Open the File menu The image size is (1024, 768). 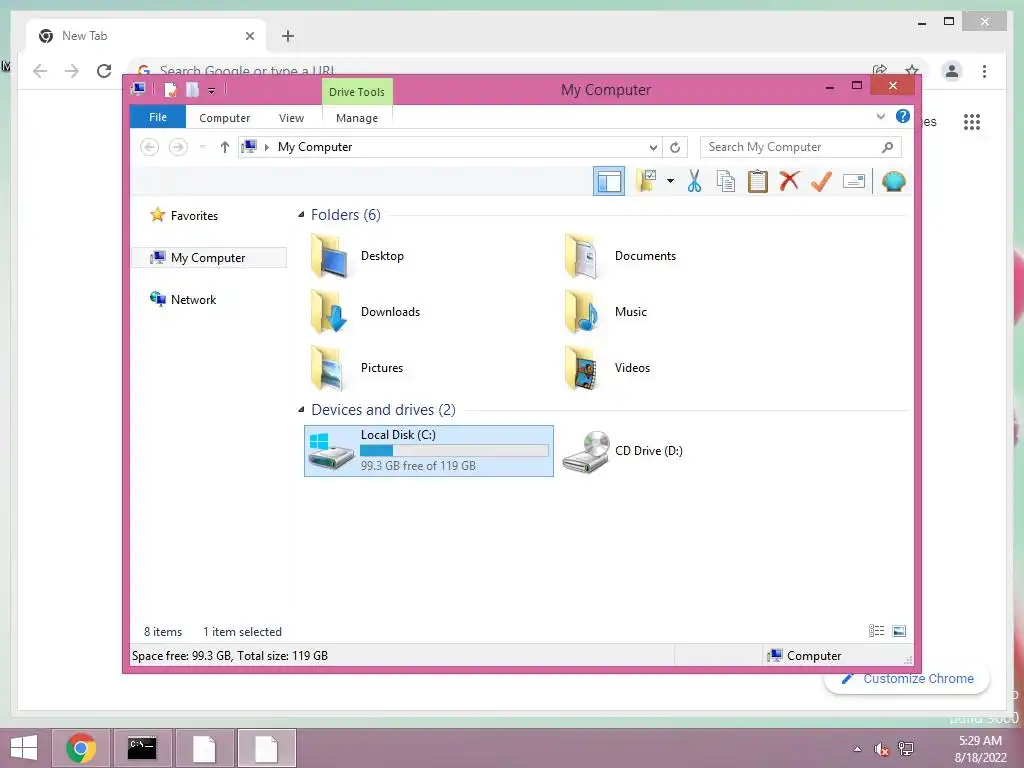[x=158, y=117]
